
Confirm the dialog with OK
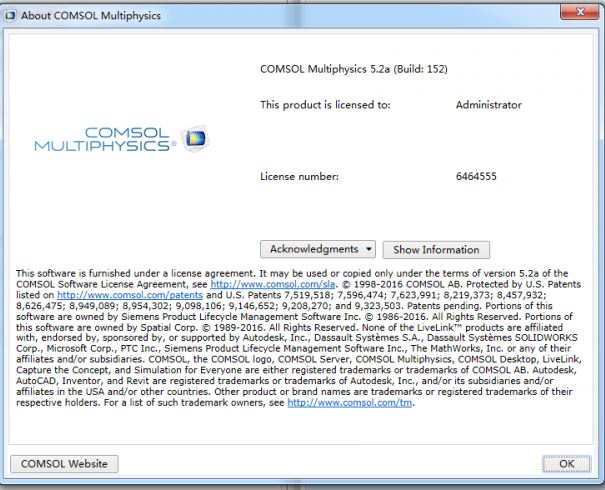(567, 464)
